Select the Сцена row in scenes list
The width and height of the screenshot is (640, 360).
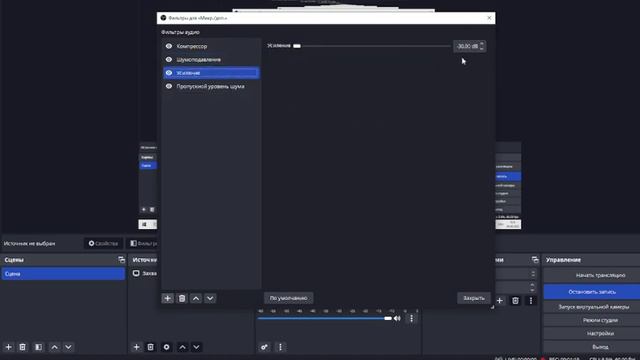click(x=63, y=273)
